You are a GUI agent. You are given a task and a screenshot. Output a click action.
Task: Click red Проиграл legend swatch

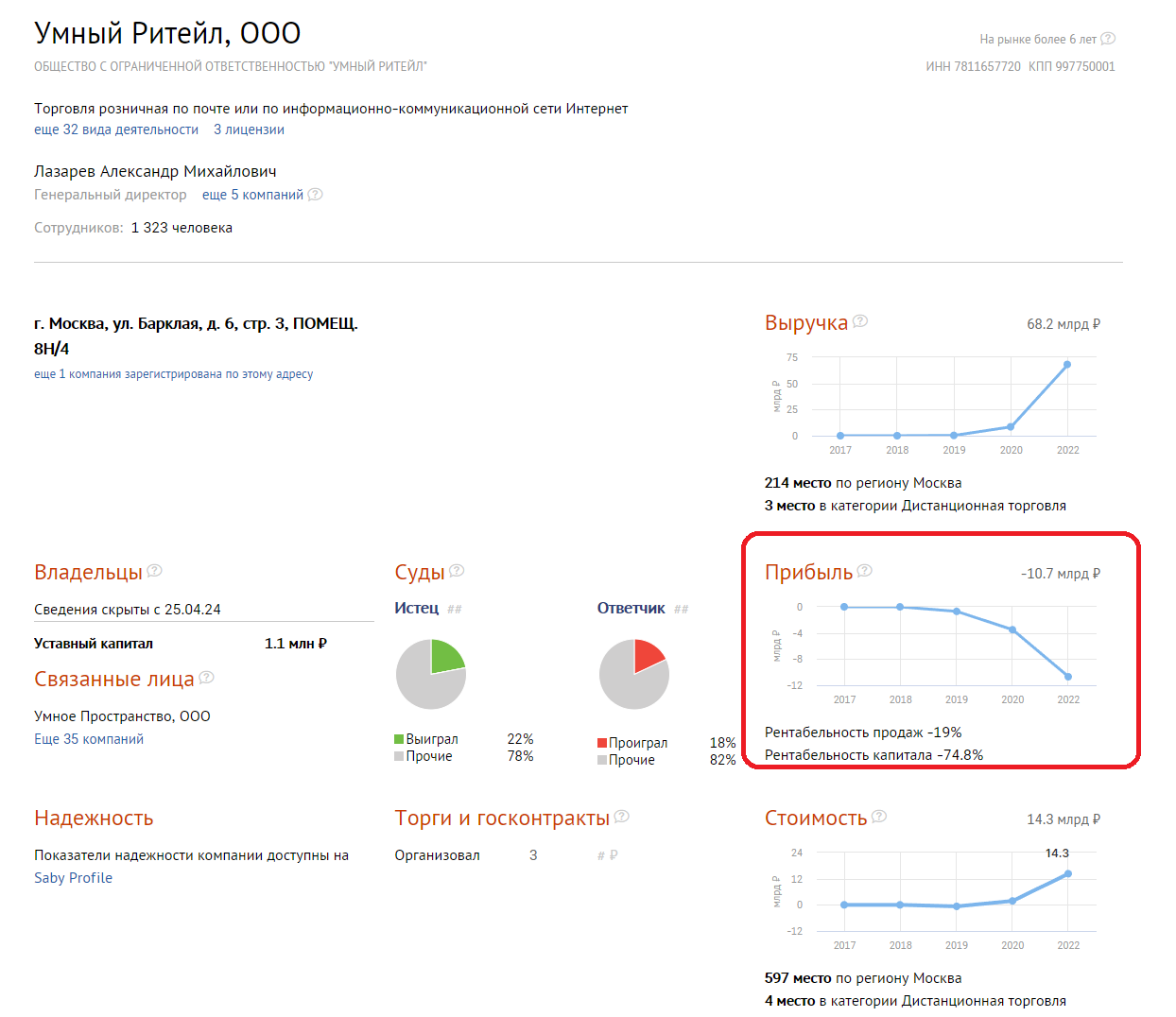602,743
